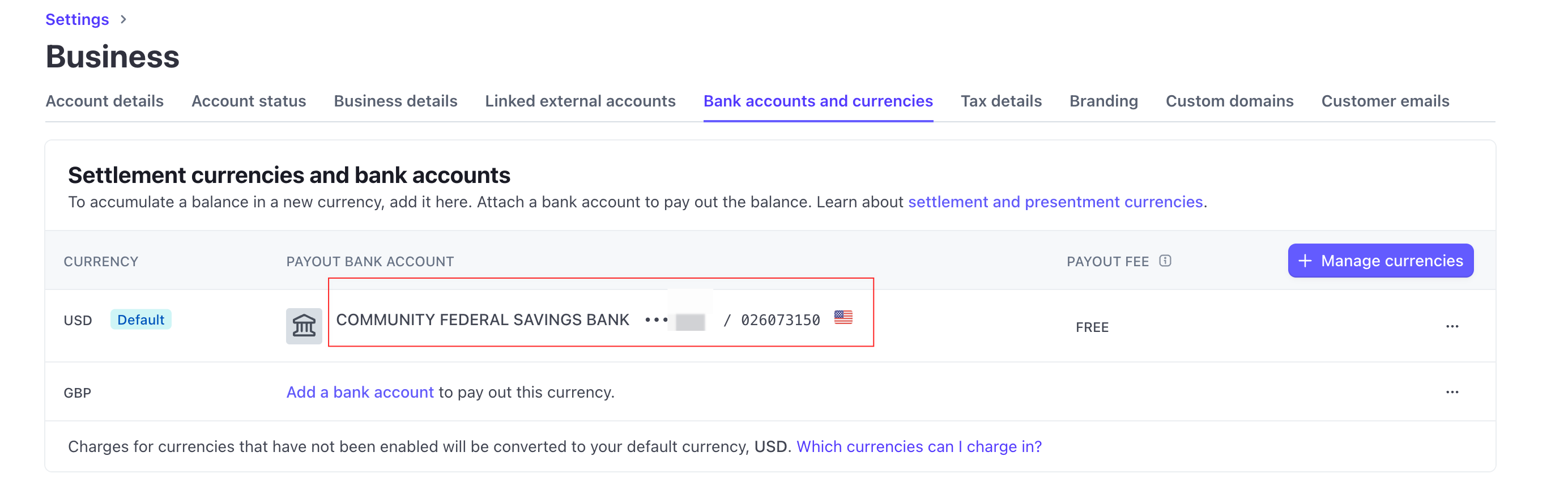Open the info tooltip next to Payout Fee
This screenshot has height=486, width=1568.
[x=1165, y=261]
